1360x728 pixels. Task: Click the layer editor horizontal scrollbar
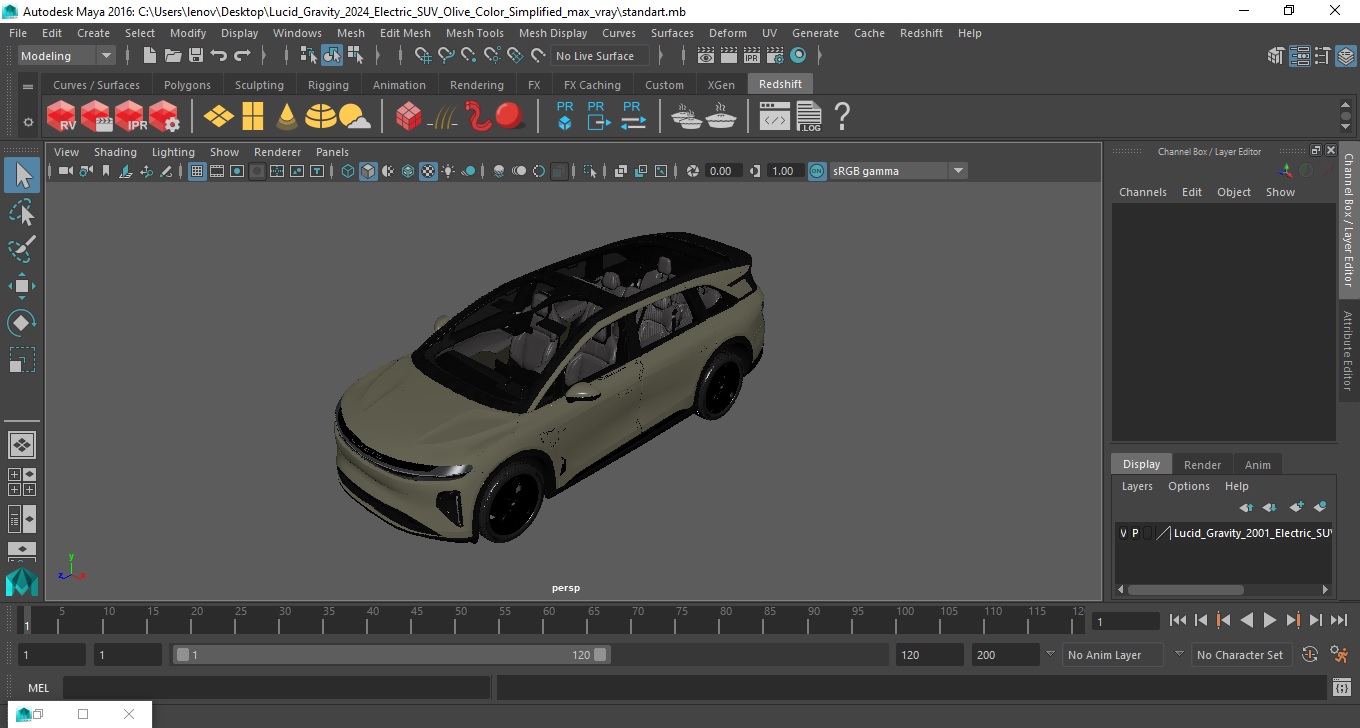tap(1185, 590)
